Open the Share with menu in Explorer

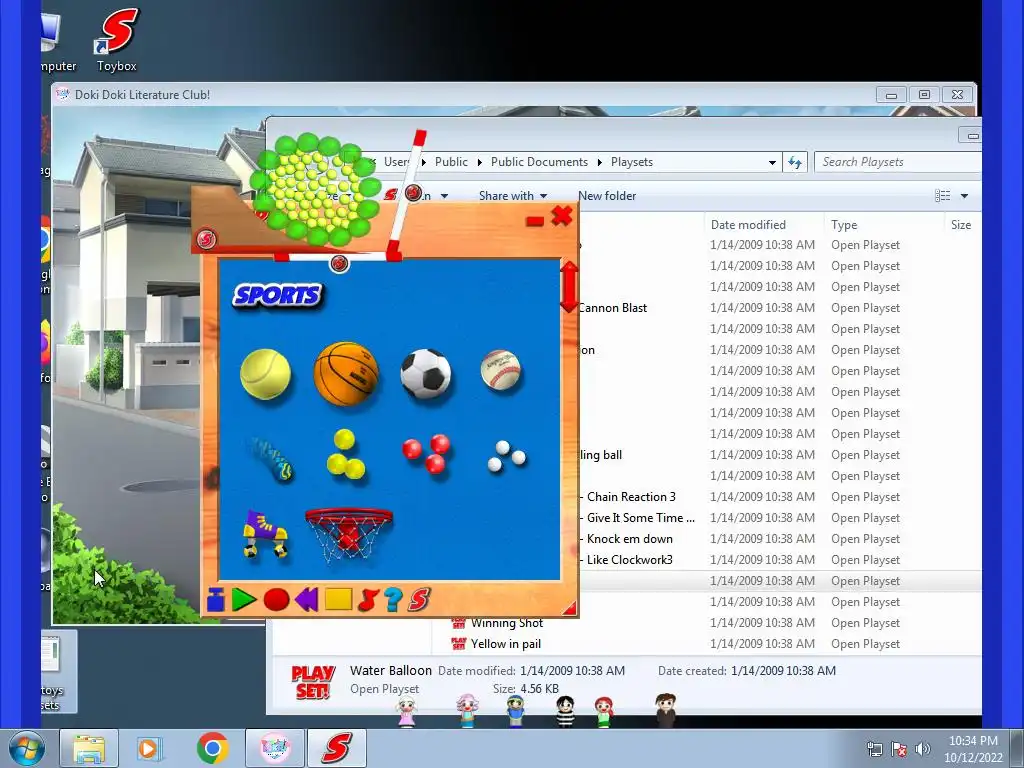click(x=513, y=196)
